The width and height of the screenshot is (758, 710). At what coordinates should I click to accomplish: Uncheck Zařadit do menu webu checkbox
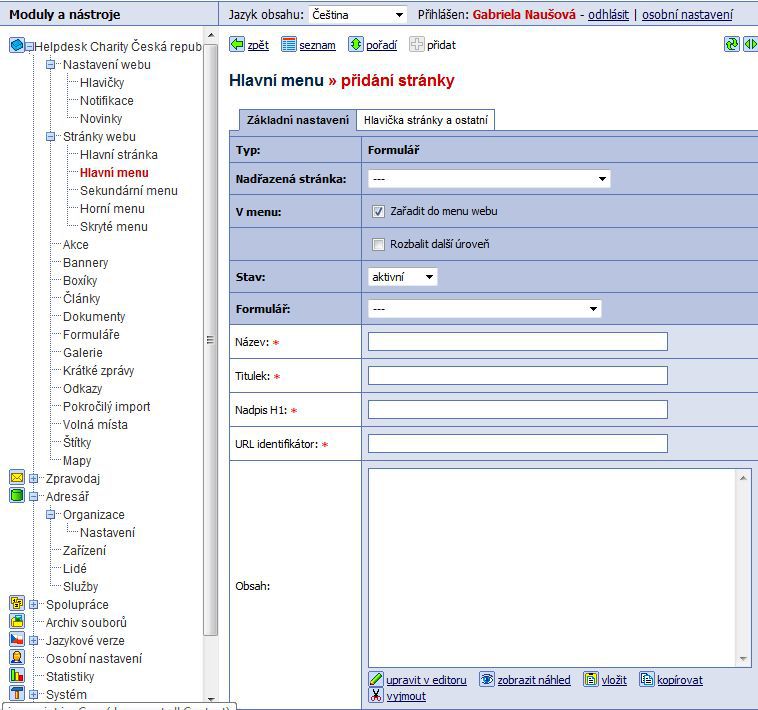(378, 211)
